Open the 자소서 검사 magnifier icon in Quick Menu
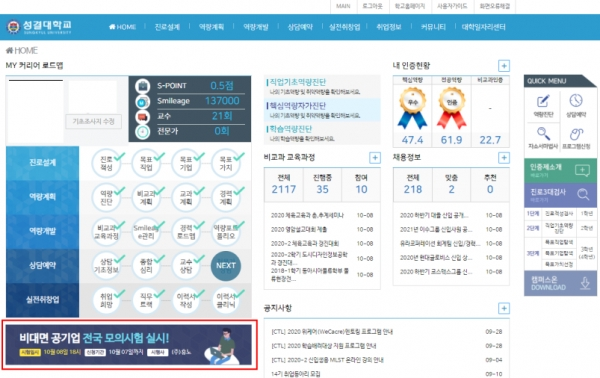 coord(543,133)
